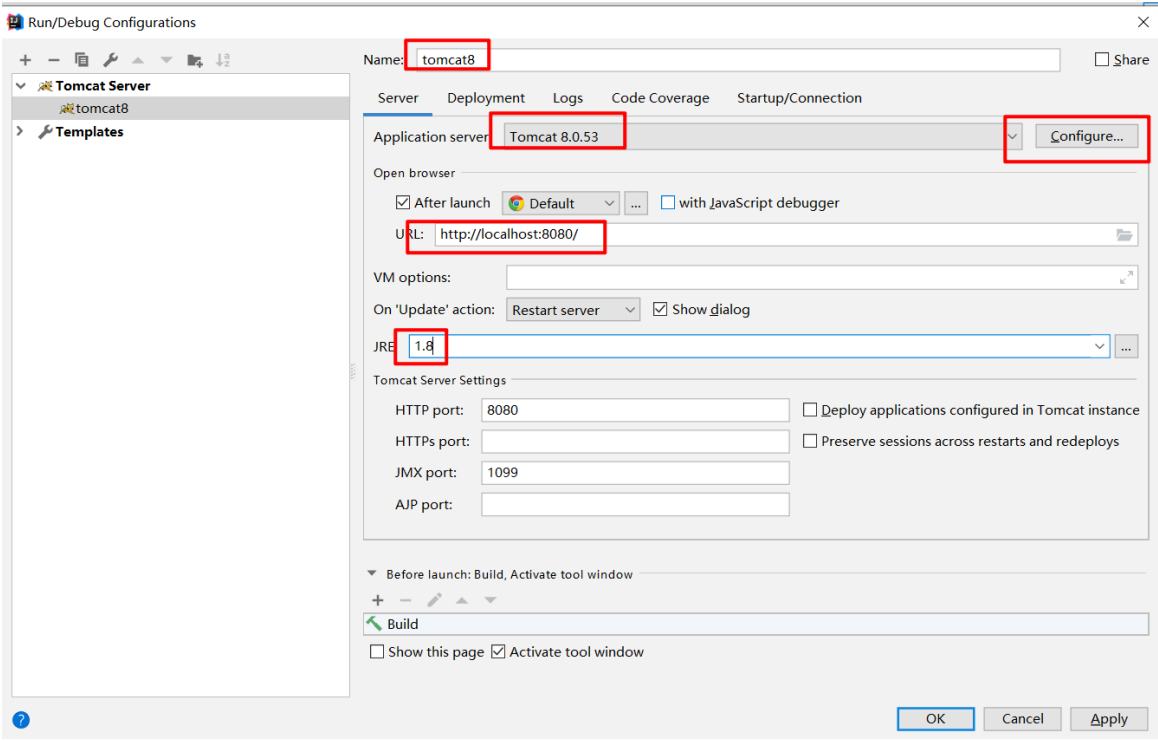Viewport: 1158px width, 741px height.
Task: Remove the selected configuration with minus icon
Action: [53, 61]
